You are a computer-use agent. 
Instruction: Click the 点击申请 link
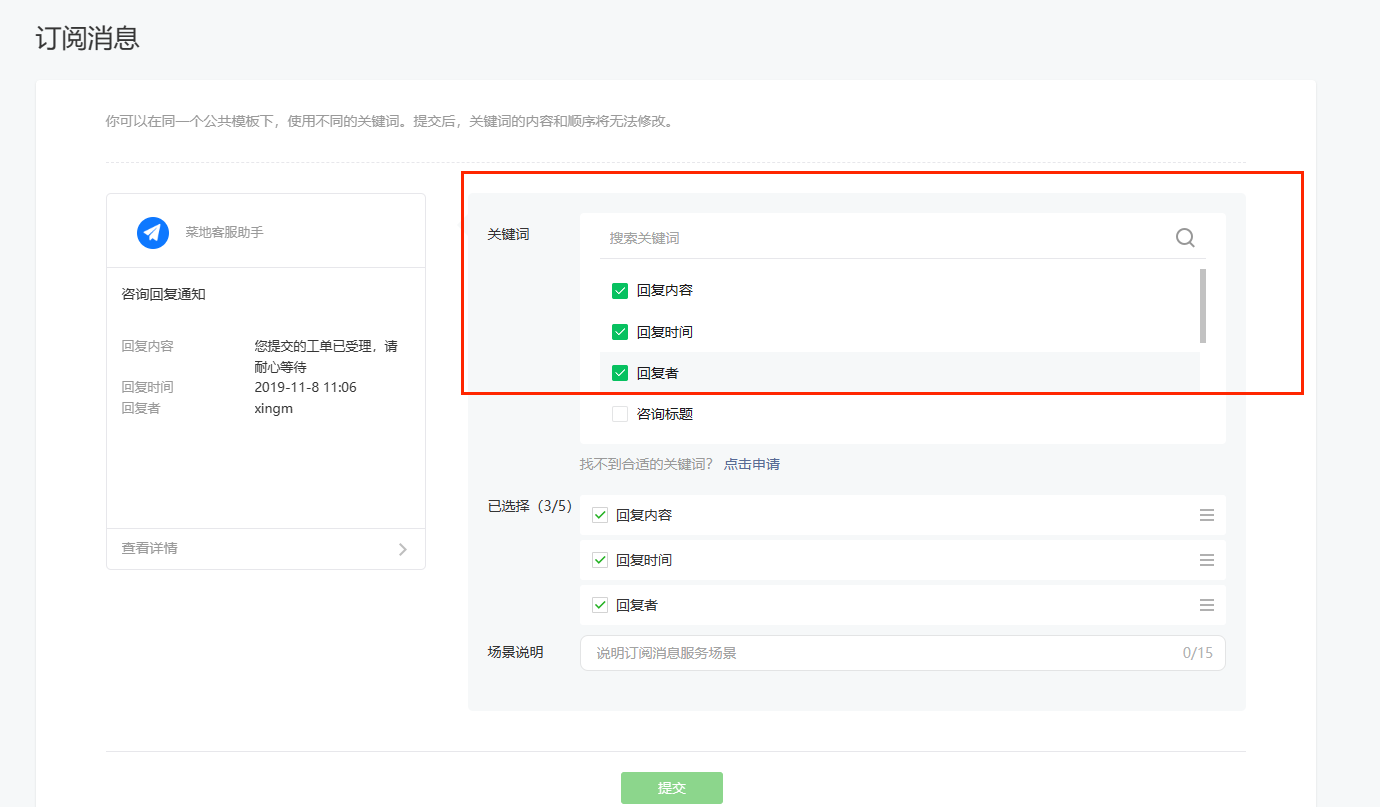click(x=752, y=464)
